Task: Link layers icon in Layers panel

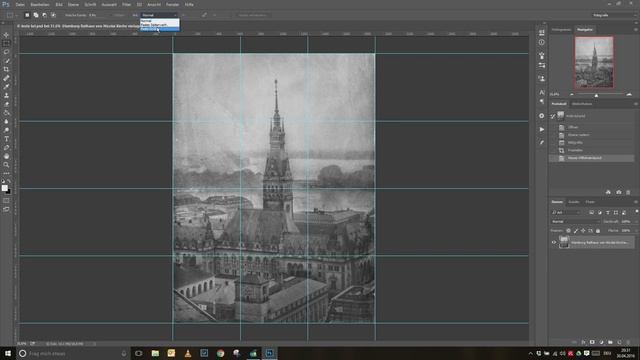Action: pos(574,342)
